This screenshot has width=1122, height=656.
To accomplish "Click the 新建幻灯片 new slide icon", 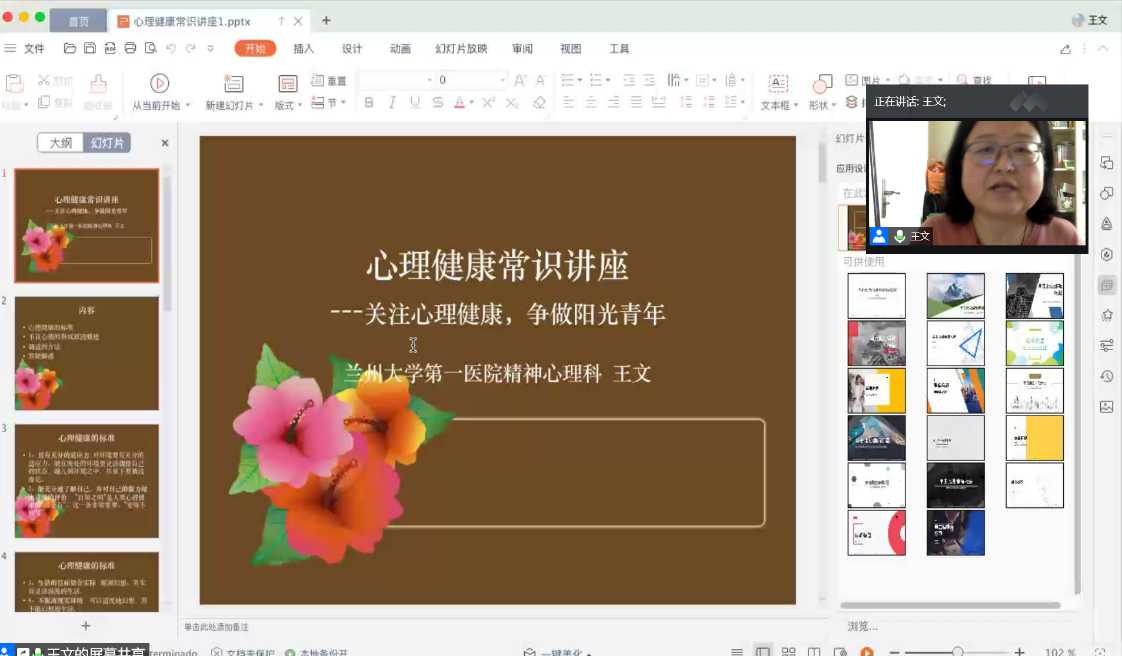I will 234,83.
